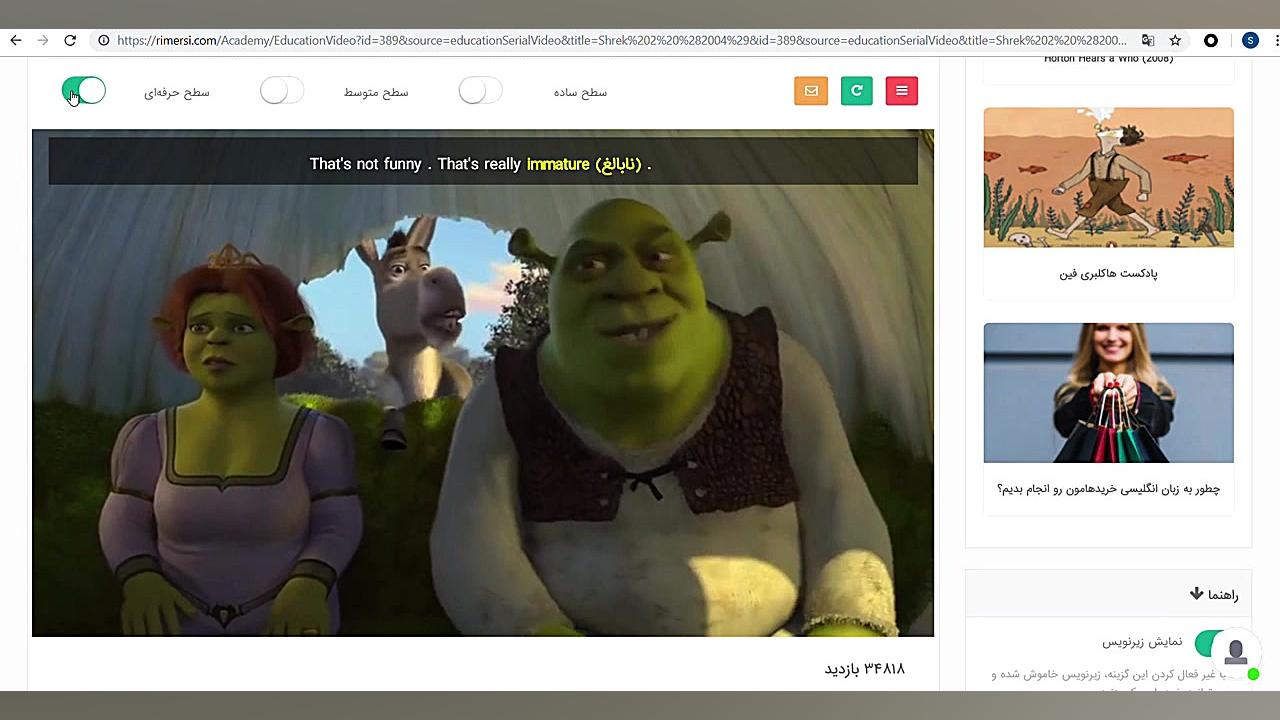Screen dimensions: 1280x720
Task: Open the پادکست هاکلبری فین title link
Action: (1108, 273)
